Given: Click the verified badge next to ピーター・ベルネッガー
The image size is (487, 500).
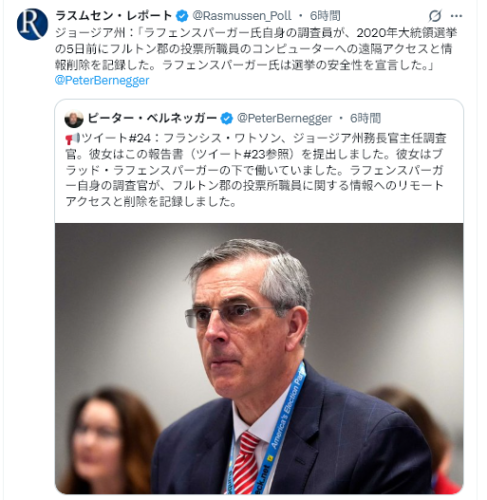Looking at the screenshot, I should pyautogui.click(x=227, y=118).
